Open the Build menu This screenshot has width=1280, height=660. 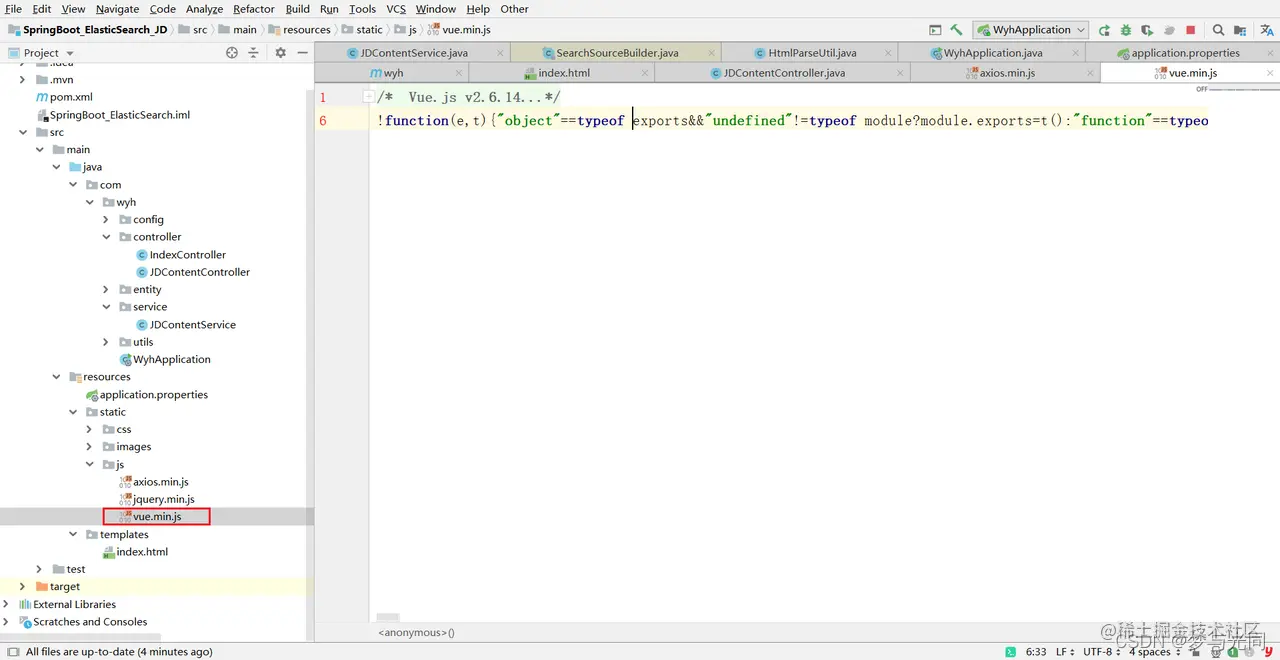[x=297, y=9]
